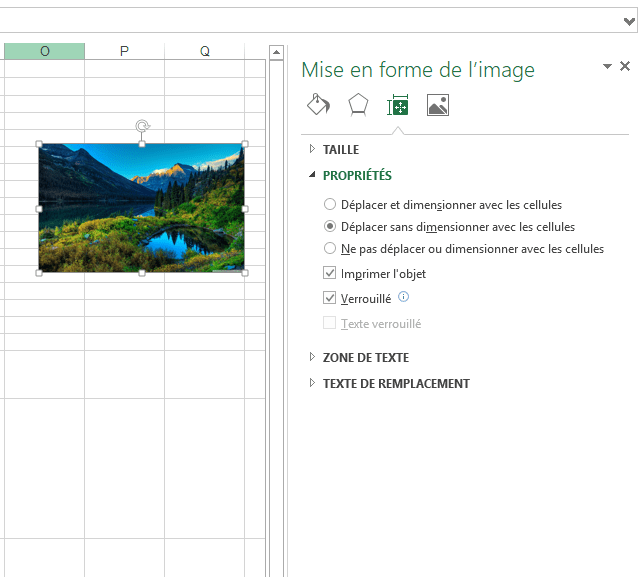Click the info icon next to Verrouillé

(404, 297)
